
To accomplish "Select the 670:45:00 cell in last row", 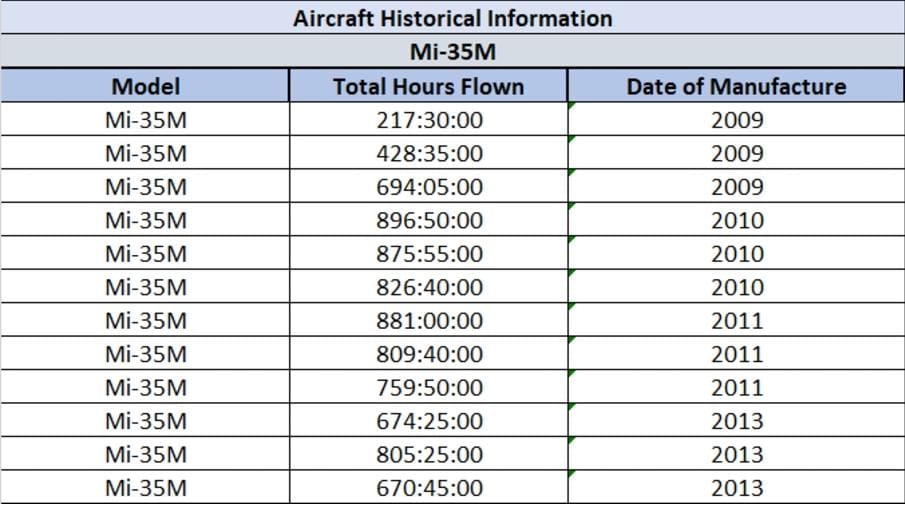I will coord(428,488).
